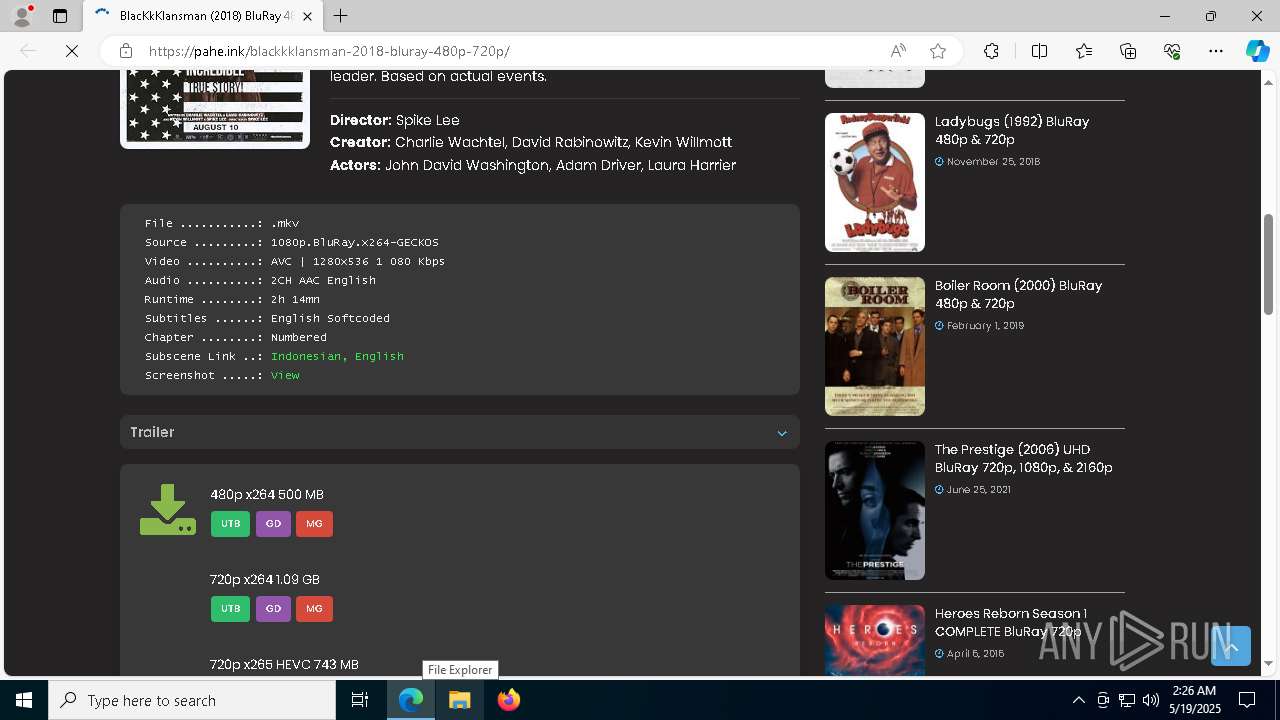This screenshot has height=720, width=1280.
Task: Open the Ladybugs poster thumbnail
Action: [x=875, y=182]
